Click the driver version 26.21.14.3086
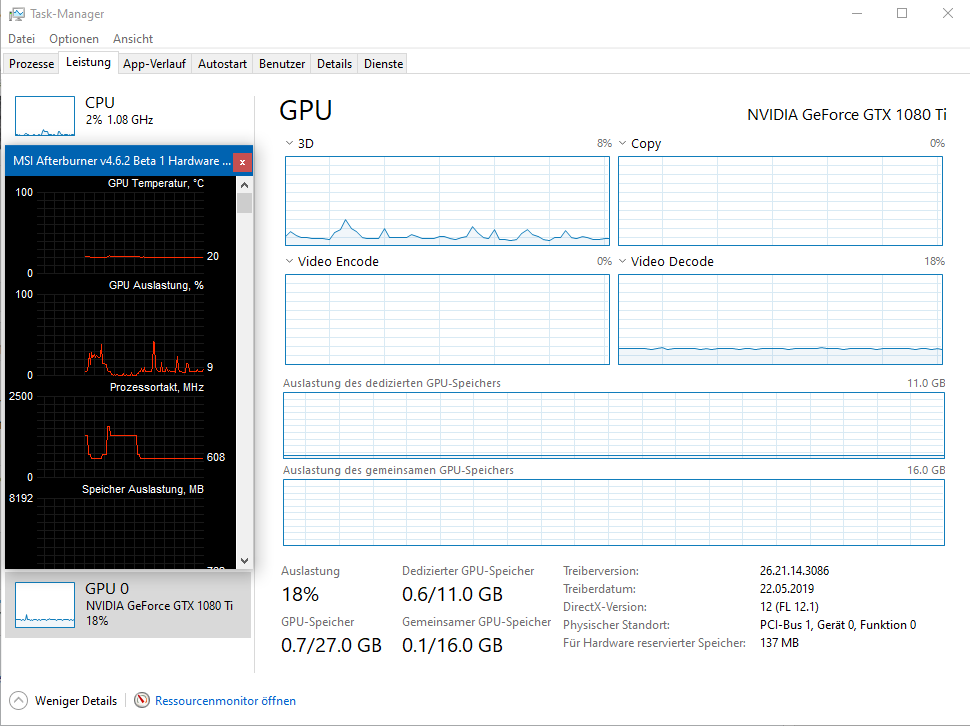The width and height of the screenshot is (970, 726). tap(794, 571)
